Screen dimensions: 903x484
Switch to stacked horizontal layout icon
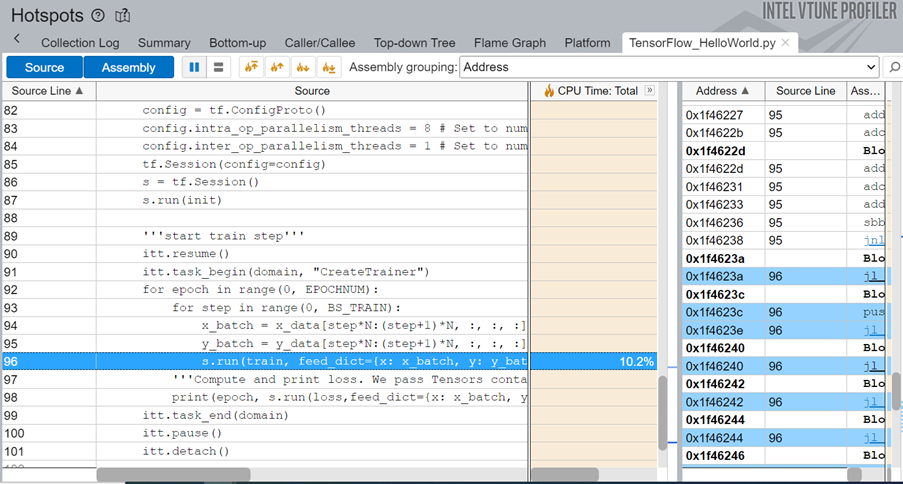[x=218, y=67]
